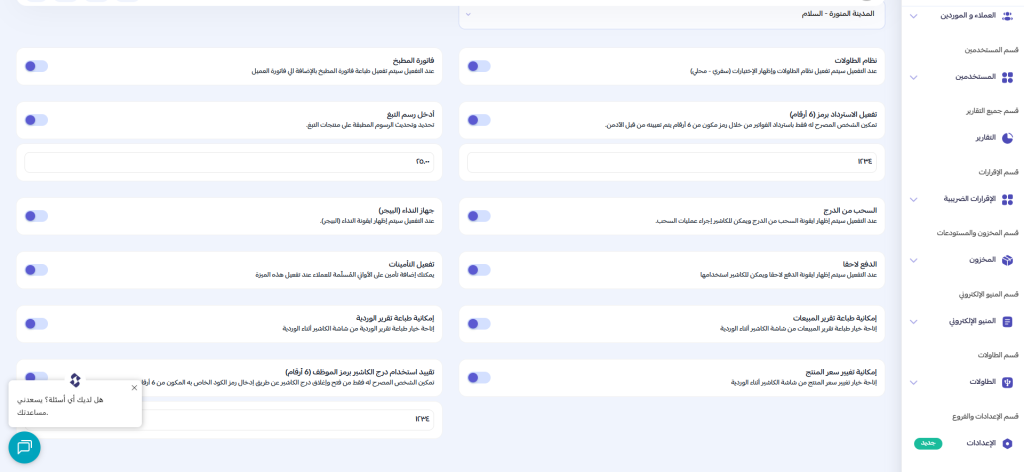Expand the المستخدمين chevron arrow

[914, 77]
